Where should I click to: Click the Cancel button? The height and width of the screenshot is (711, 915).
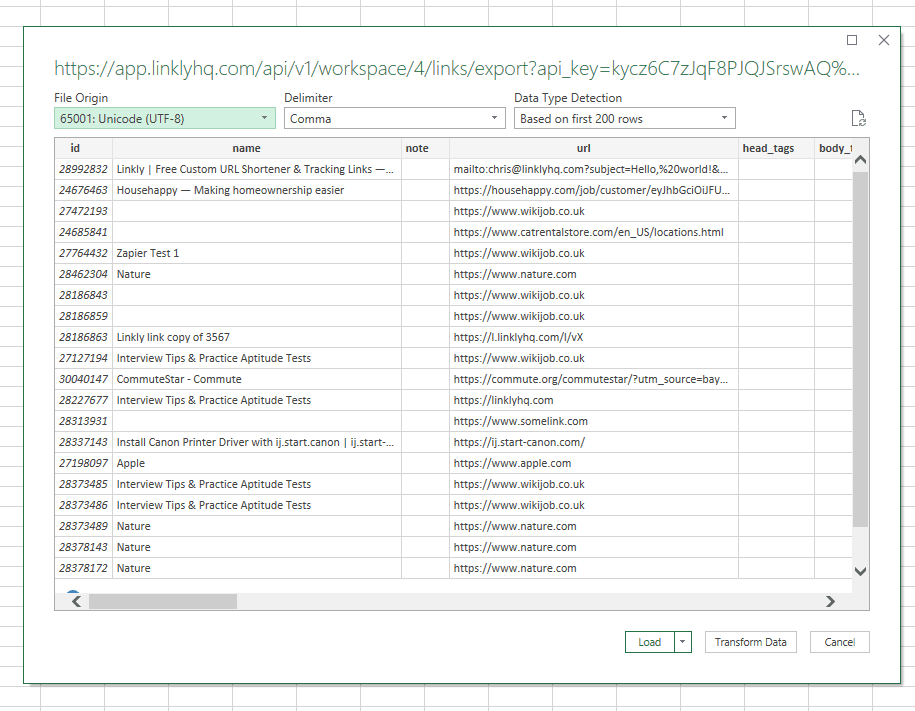click(x=839, y=641)
